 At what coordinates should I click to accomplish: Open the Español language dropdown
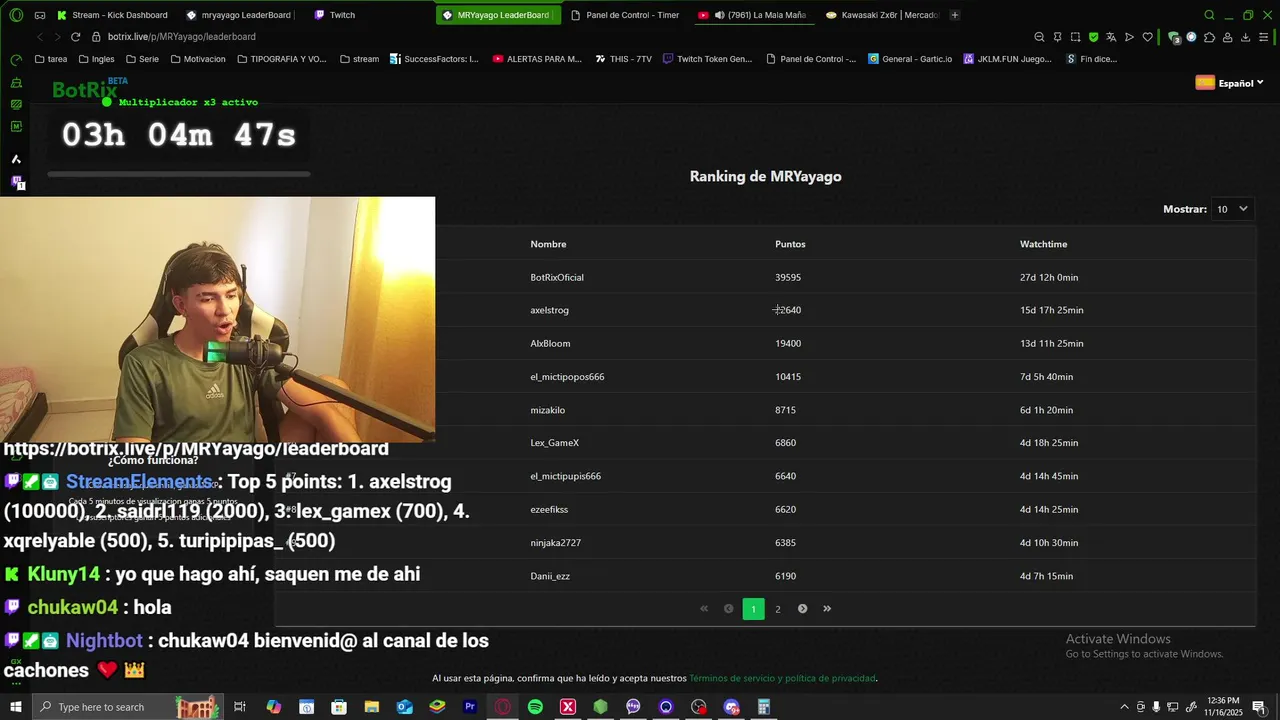coord(1230,83)
